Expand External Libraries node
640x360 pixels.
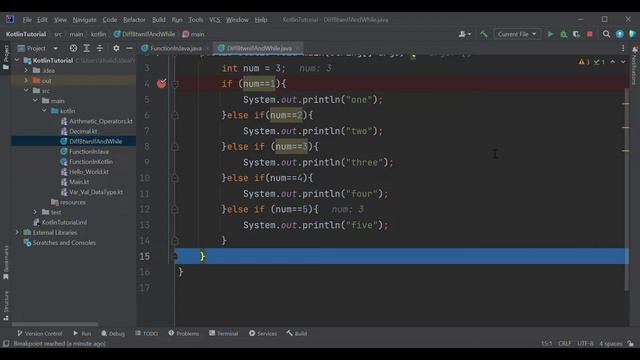(x=17, y=233)
